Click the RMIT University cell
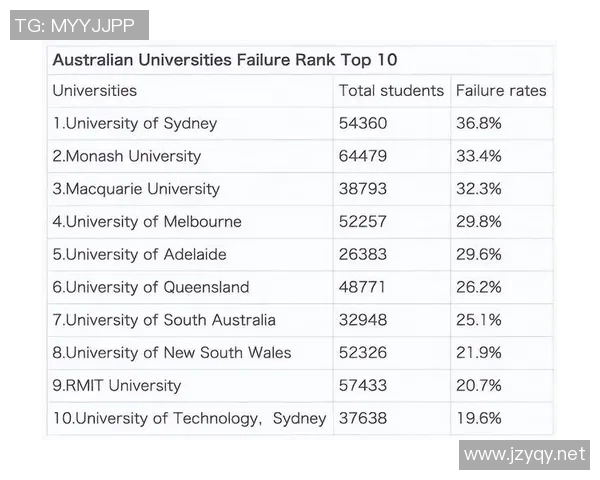600x480 pixels. pyautogui.click(x=117, y=385)
